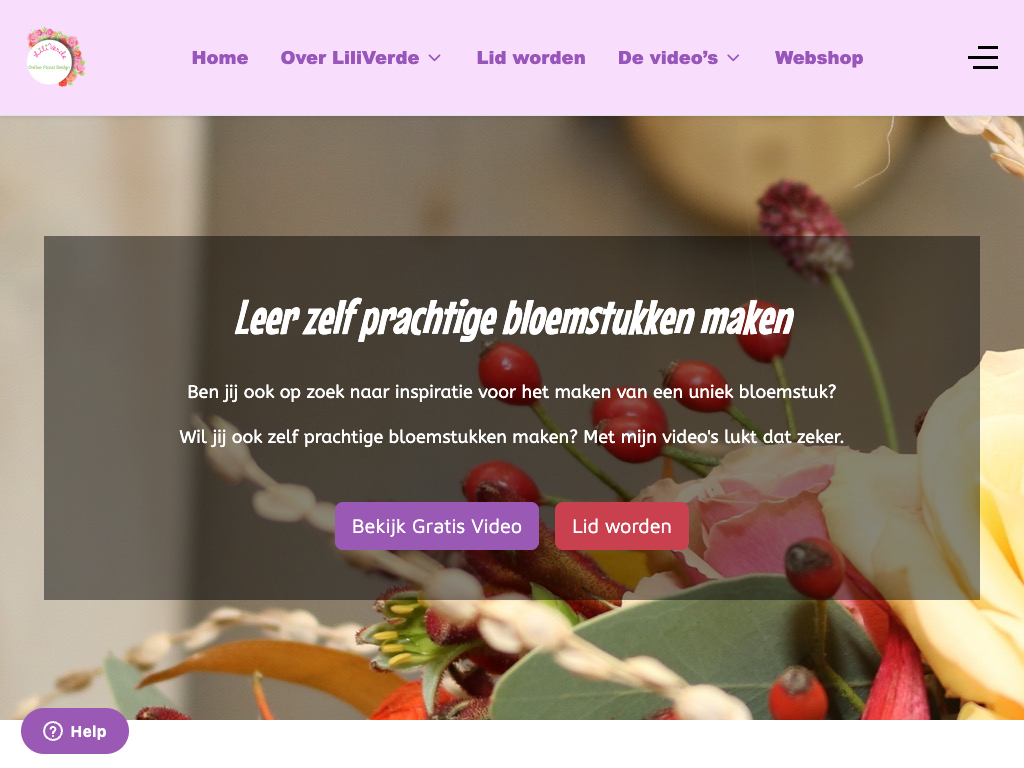Click the purple Bekijk Gratis Video button
The image size is (1024, 768).
tap(437, 526)
